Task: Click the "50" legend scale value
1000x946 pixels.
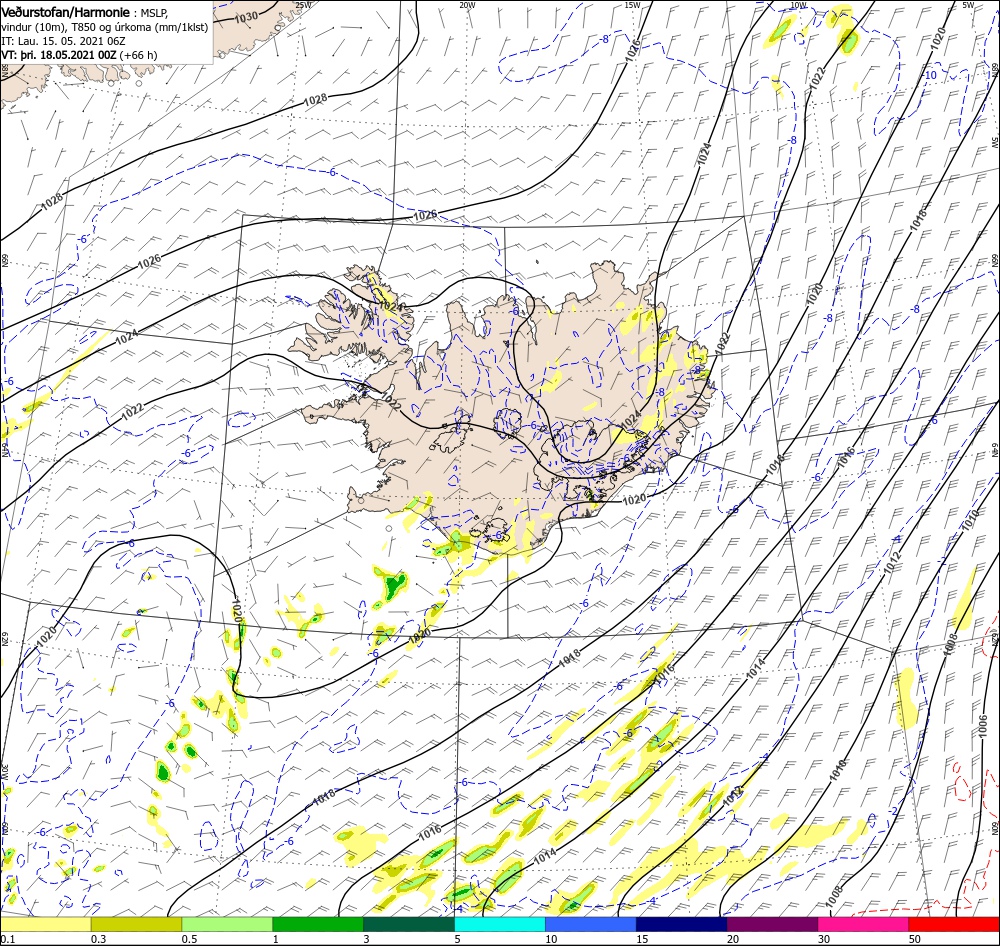Action: [x=915, y=939]
